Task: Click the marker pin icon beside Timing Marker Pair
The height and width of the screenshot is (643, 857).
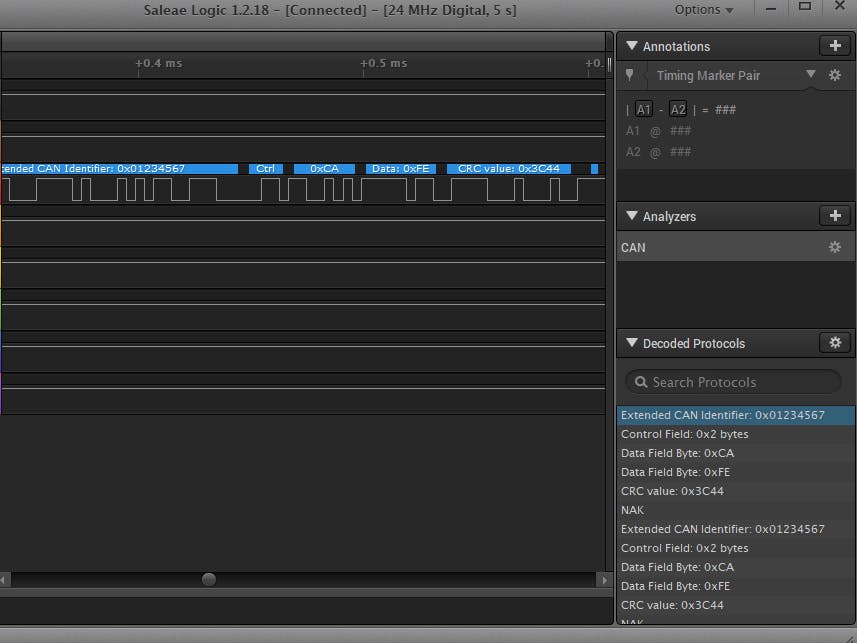Action: (630, 75)
